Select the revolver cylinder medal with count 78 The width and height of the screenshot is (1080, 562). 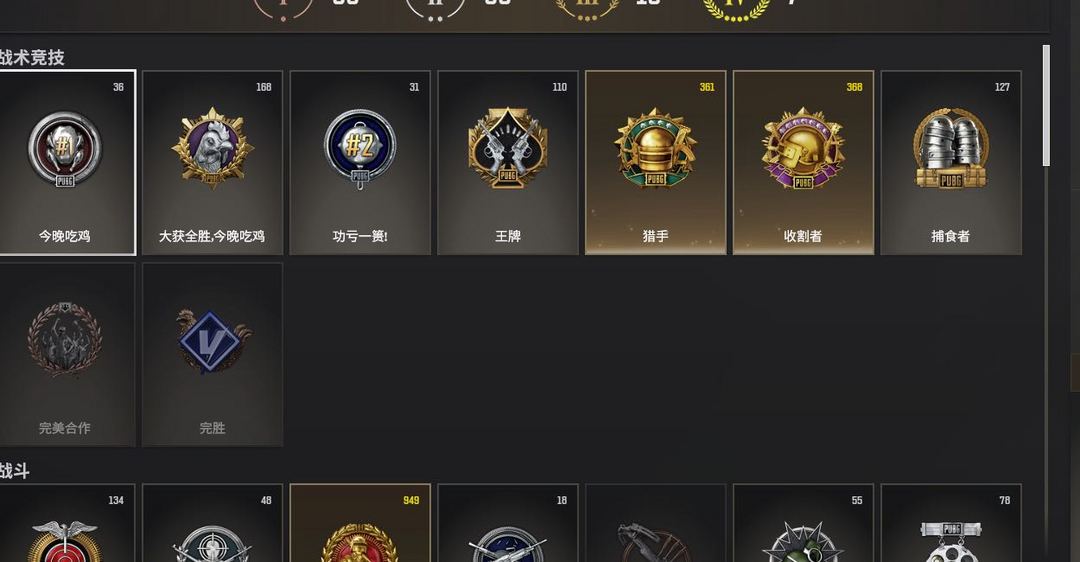[x=951, y=523]
